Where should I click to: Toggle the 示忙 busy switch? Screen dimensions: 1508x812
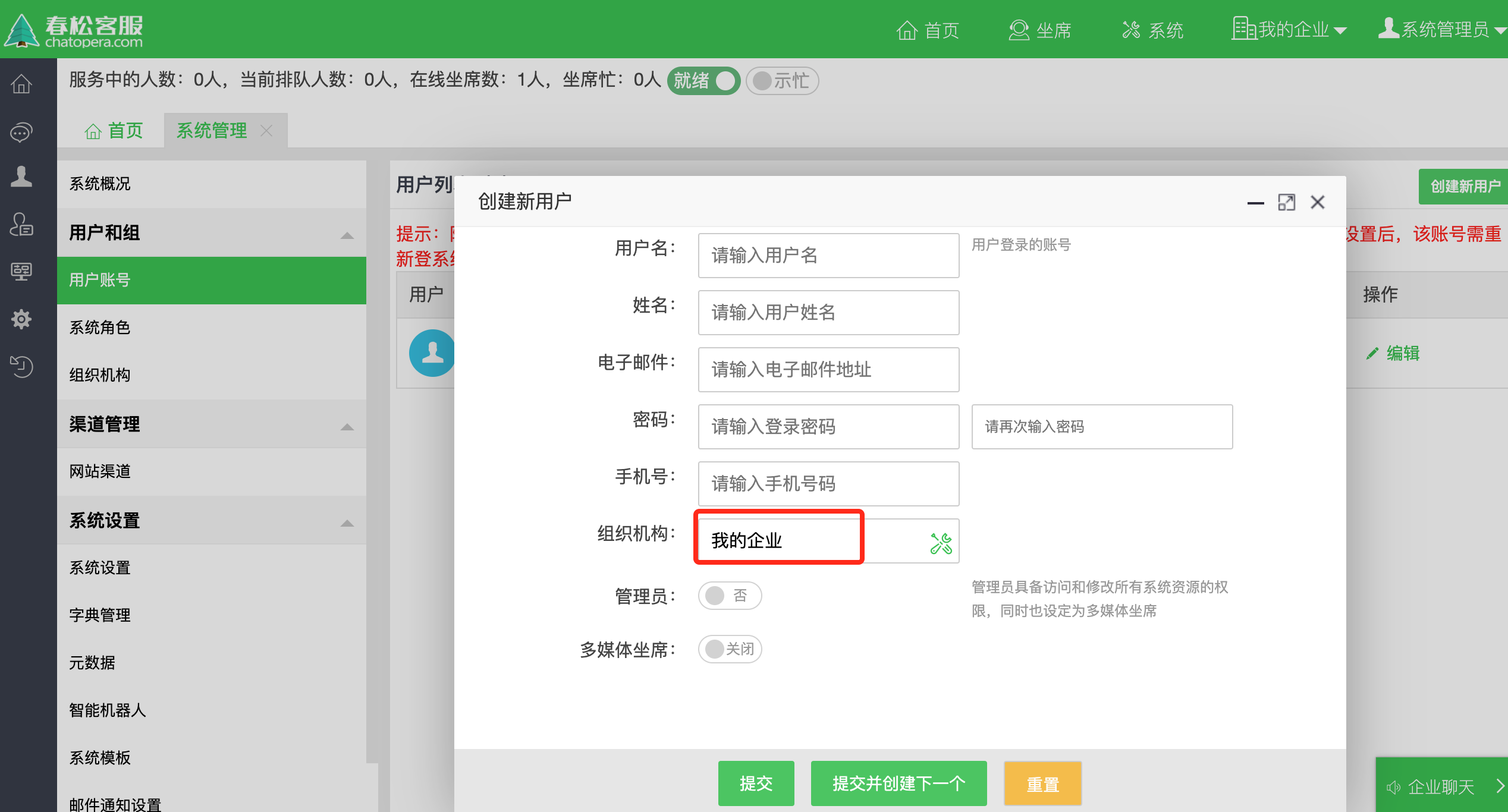(783, 81)
